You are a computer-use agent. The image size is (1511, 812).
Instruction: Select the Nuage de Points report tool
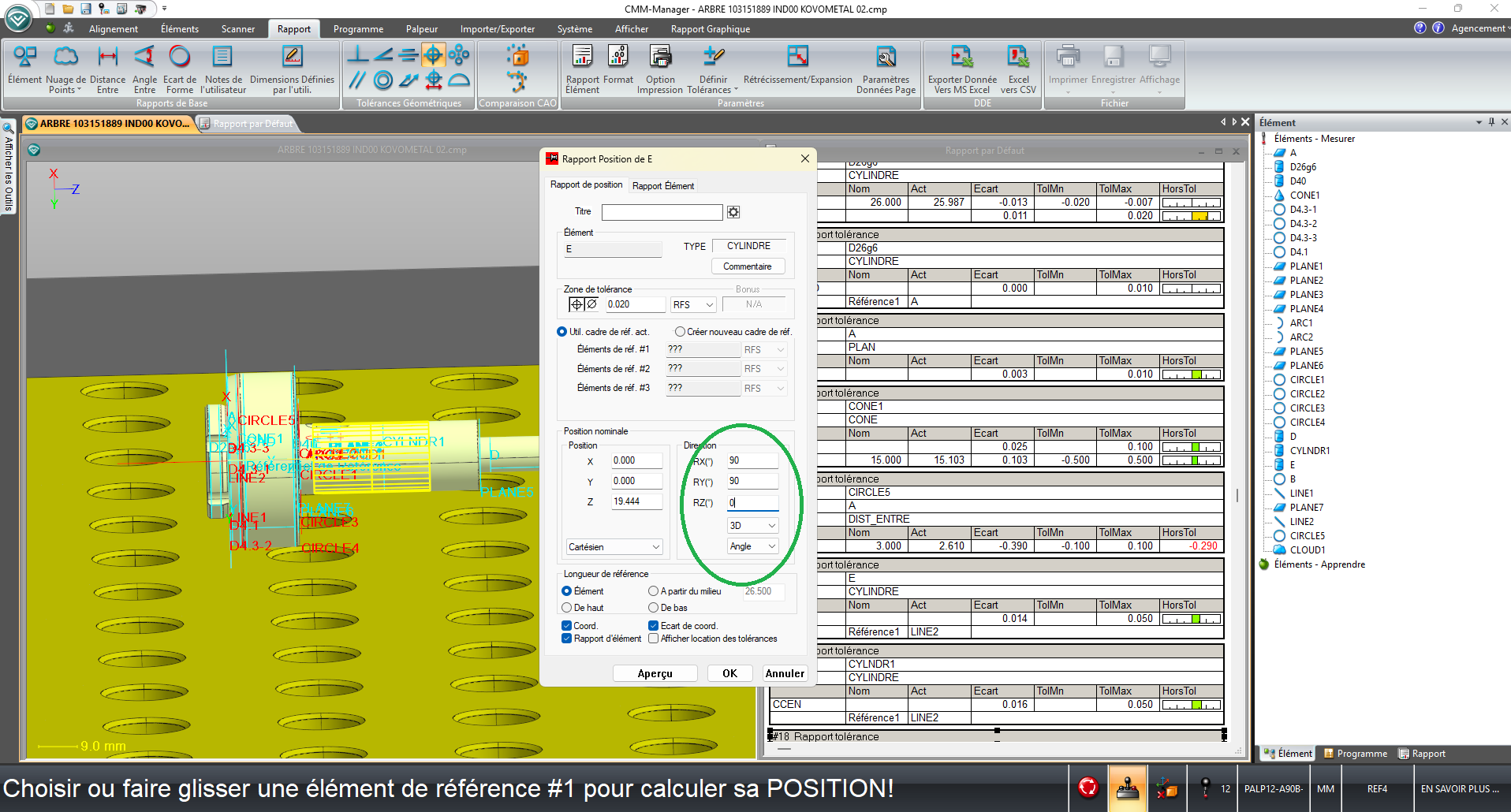65,69
